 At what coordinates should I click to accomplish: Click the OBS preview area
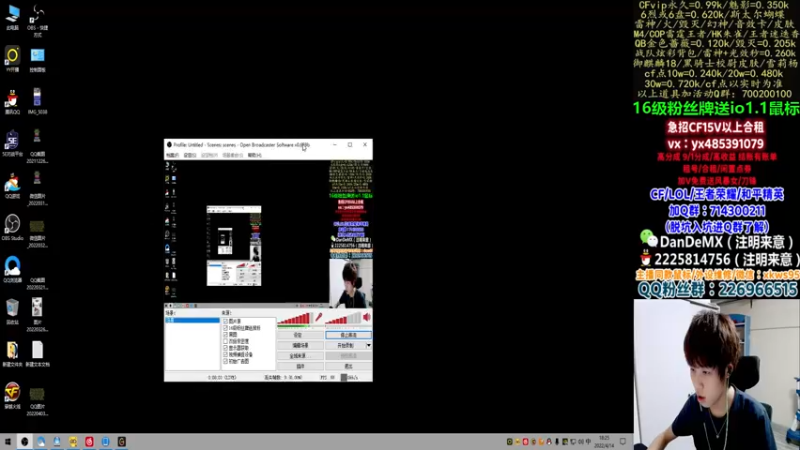(x=268, y=232)
